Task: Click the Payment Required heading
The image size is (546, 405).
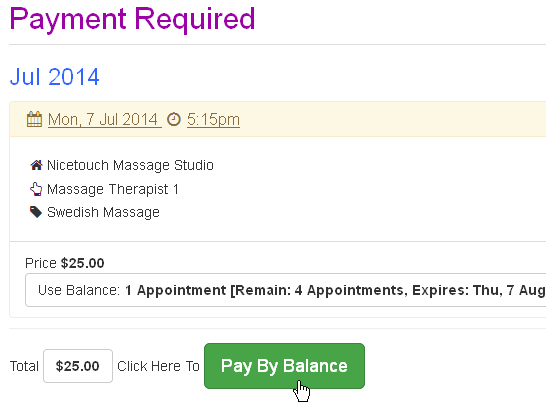Action: tap(132, 19)
